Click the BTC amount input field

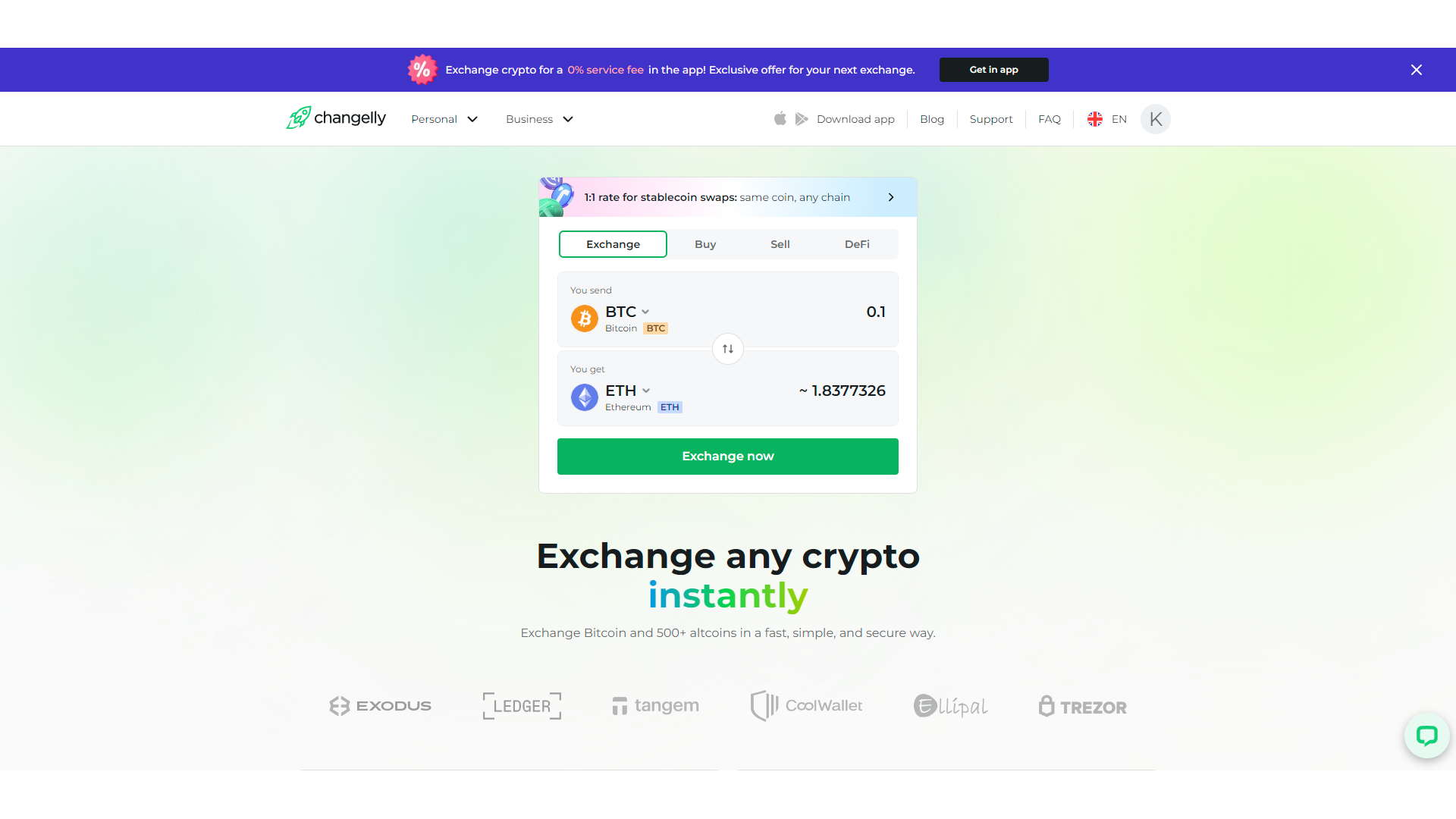[x=876, y=311]
